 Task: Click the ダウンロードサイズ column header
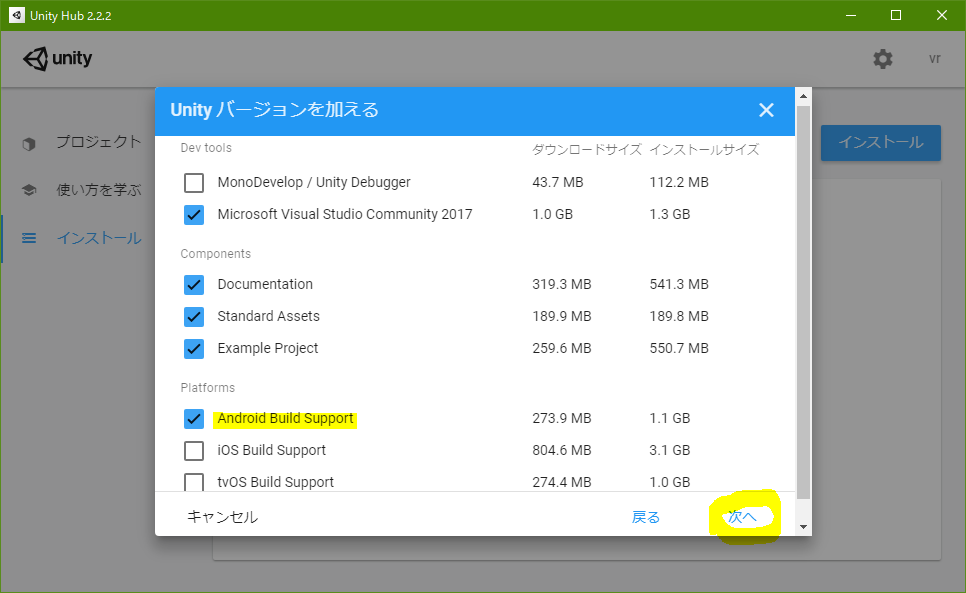click(x=586, y=149)
